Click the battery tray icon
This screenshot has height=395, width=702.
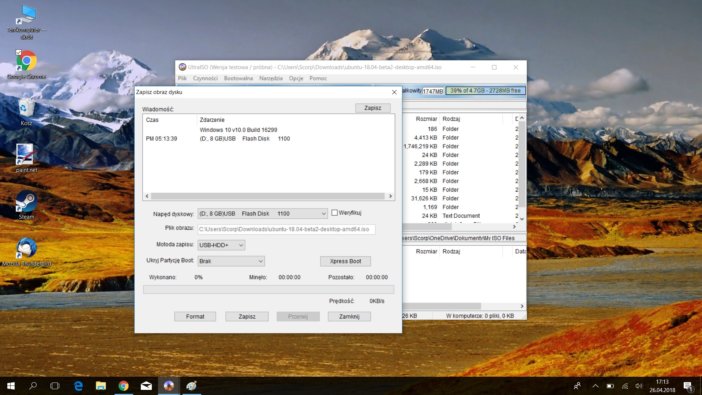coord(610,386)
